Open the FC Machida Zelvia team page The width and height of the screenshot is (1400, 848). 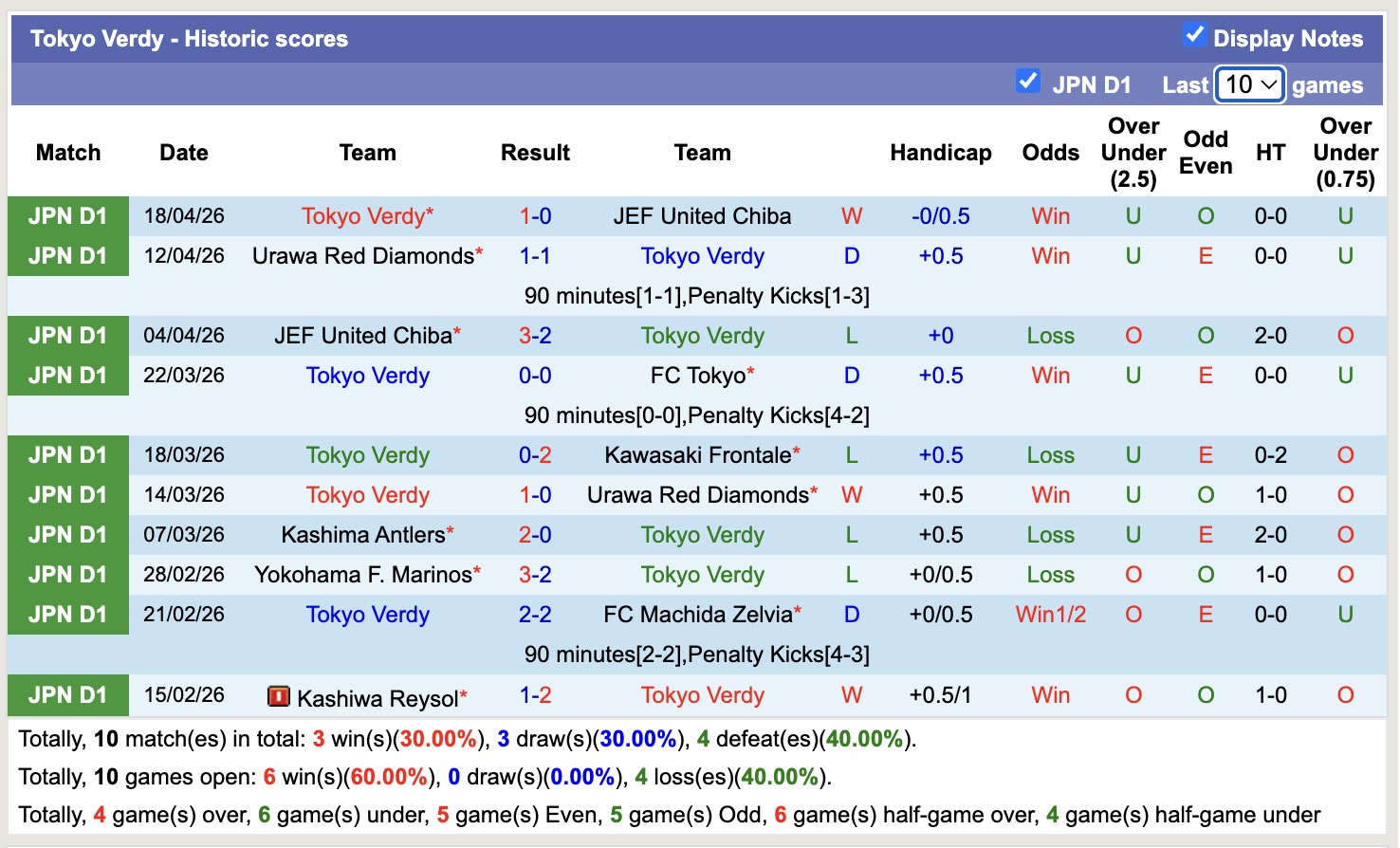coord(695,614)
